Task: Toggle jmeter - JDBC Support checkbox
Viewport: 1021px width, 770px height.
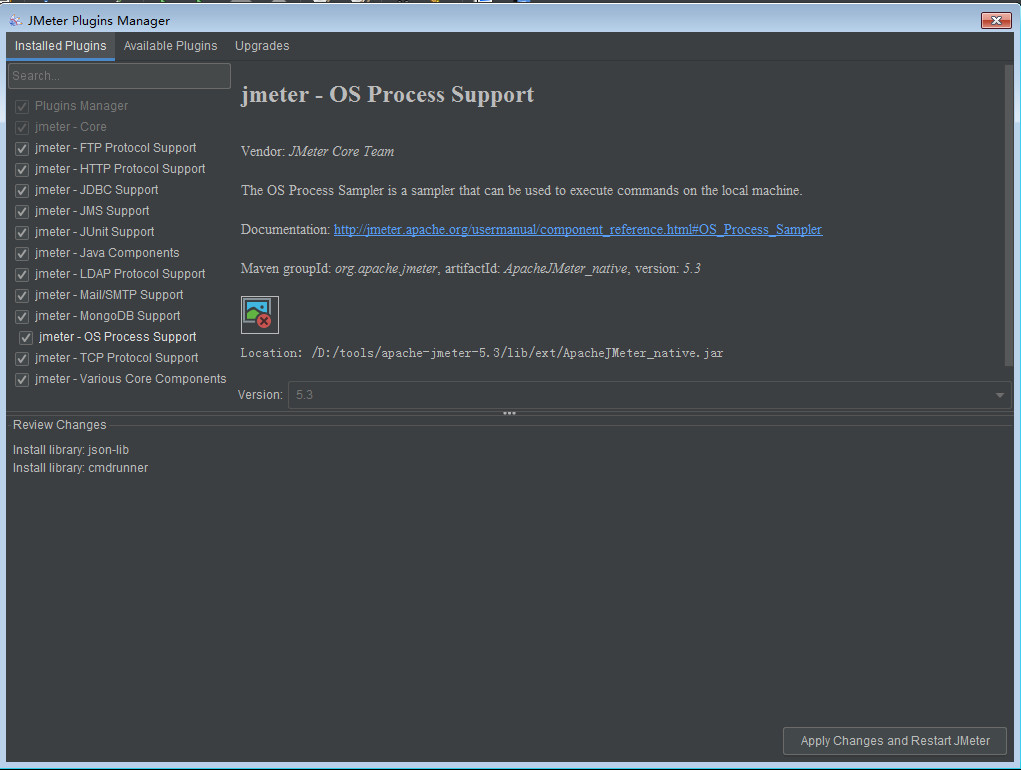Action: click(22, 190)
